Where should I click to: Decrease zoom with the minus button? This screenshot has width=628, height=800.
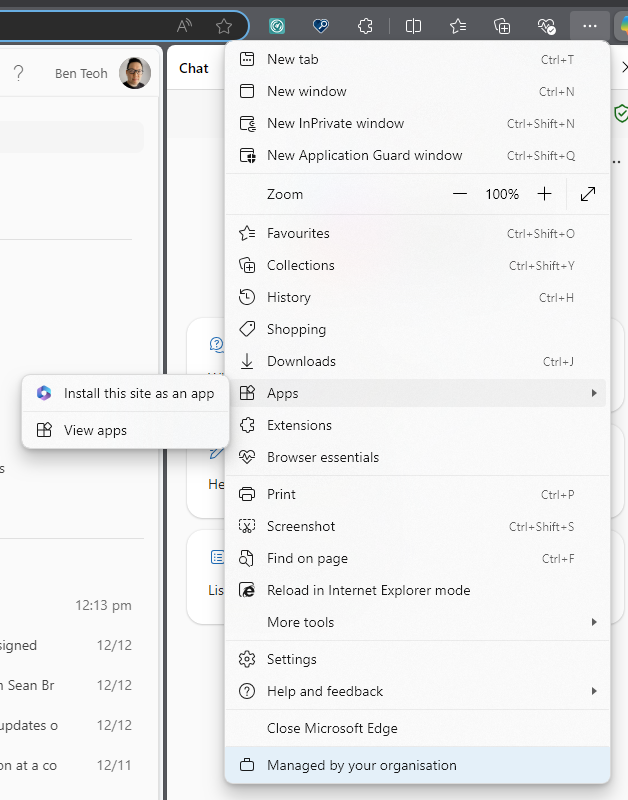pos(460,194)
